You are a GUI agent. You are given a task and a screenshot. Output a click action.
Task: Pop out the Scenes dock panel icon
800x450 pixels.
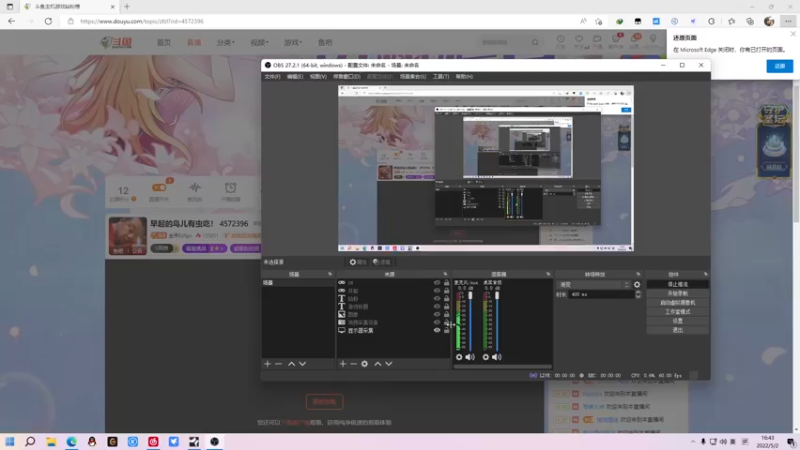330,274
